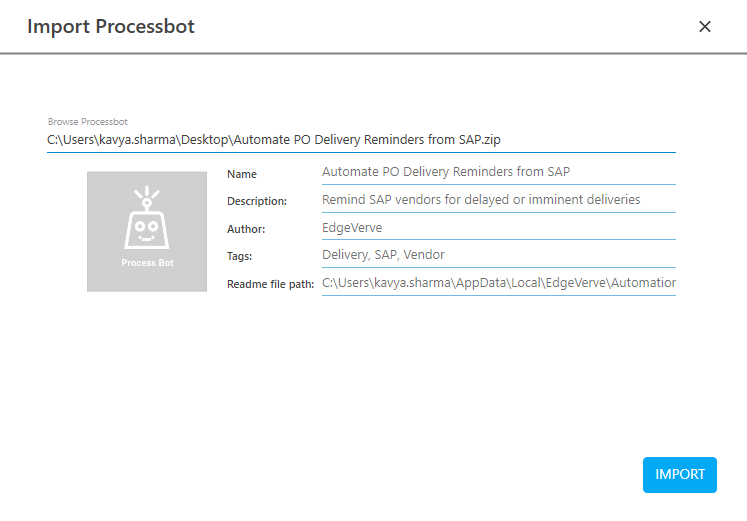Select the Process Bot thumbnail tile
Screen dimensions: 747x521
click(x=147, y=232)
